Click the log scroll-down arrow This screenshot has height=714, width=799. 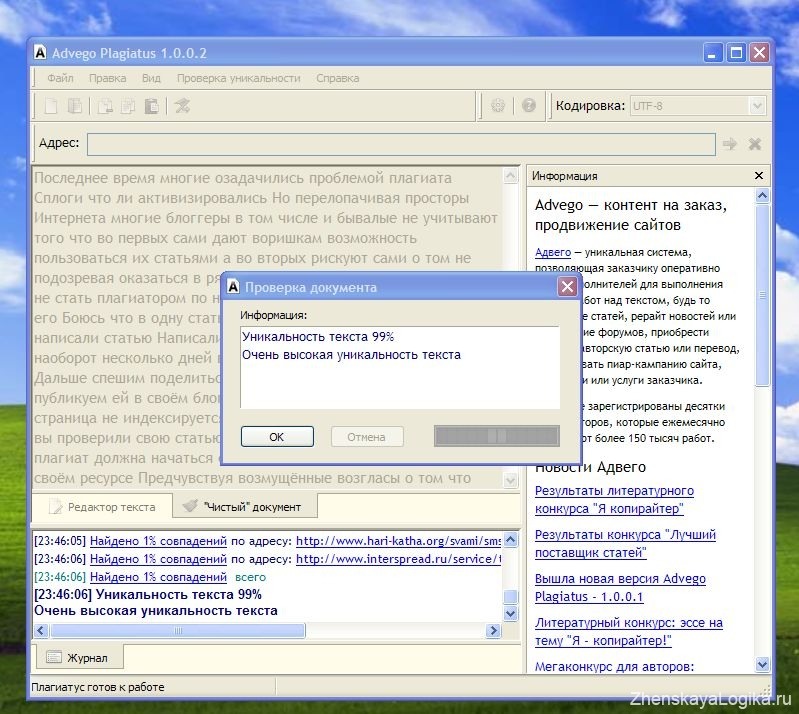coord(511,614)
